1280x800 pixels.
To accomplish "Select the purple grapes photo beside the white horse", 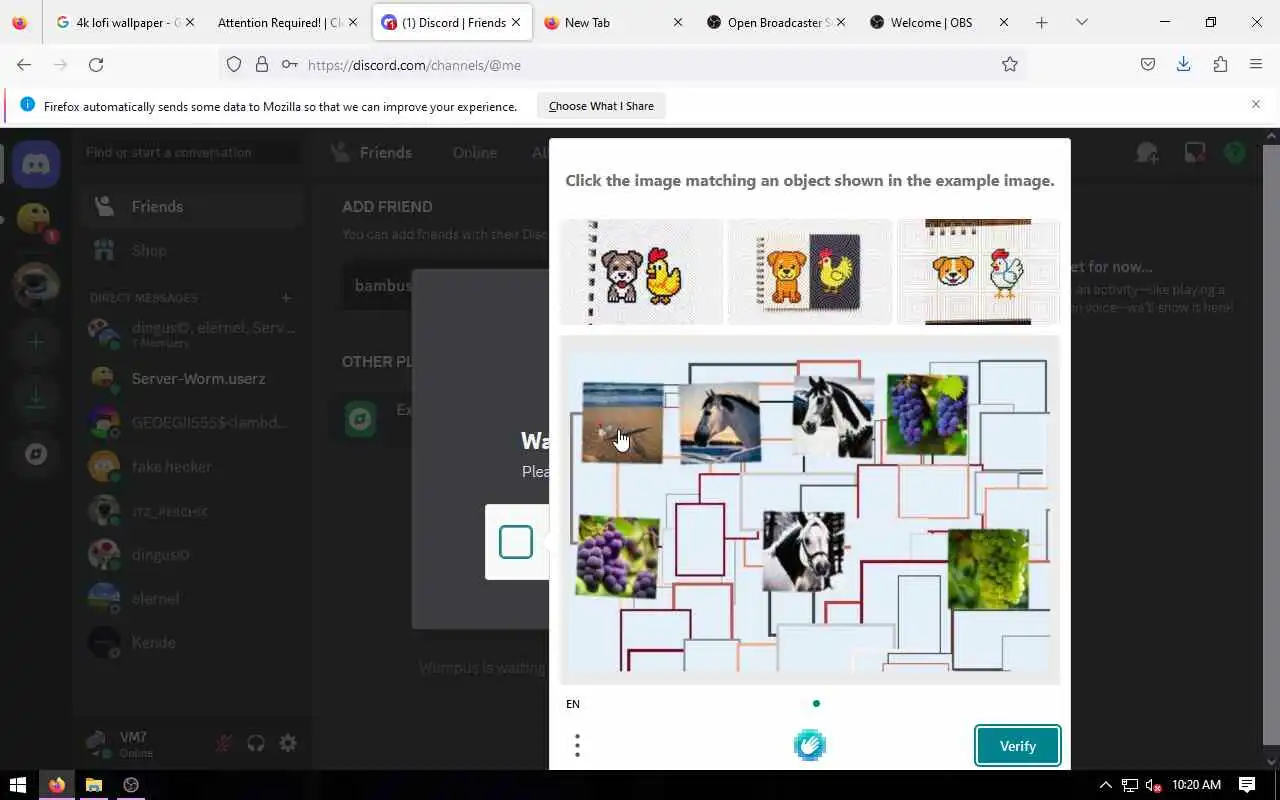I will 927,415.
